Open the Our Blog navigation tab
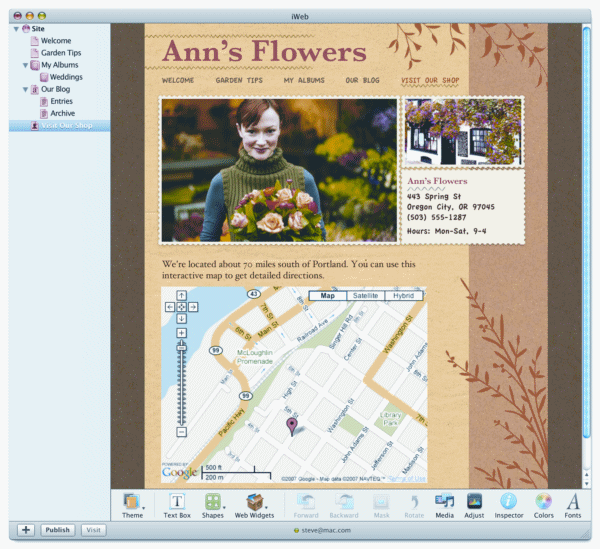This screenshot has width=600, height=549. 362,79
